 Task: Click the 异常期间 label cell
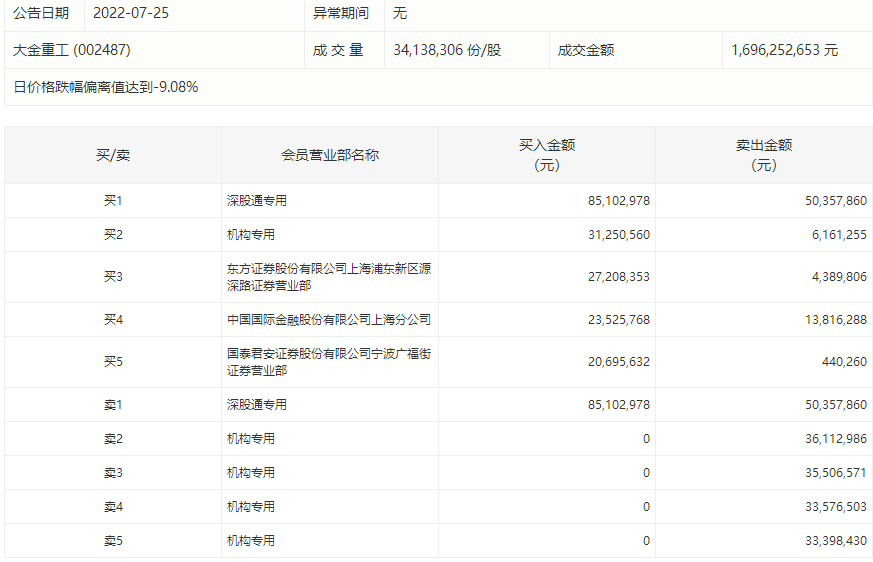[342, 13]
